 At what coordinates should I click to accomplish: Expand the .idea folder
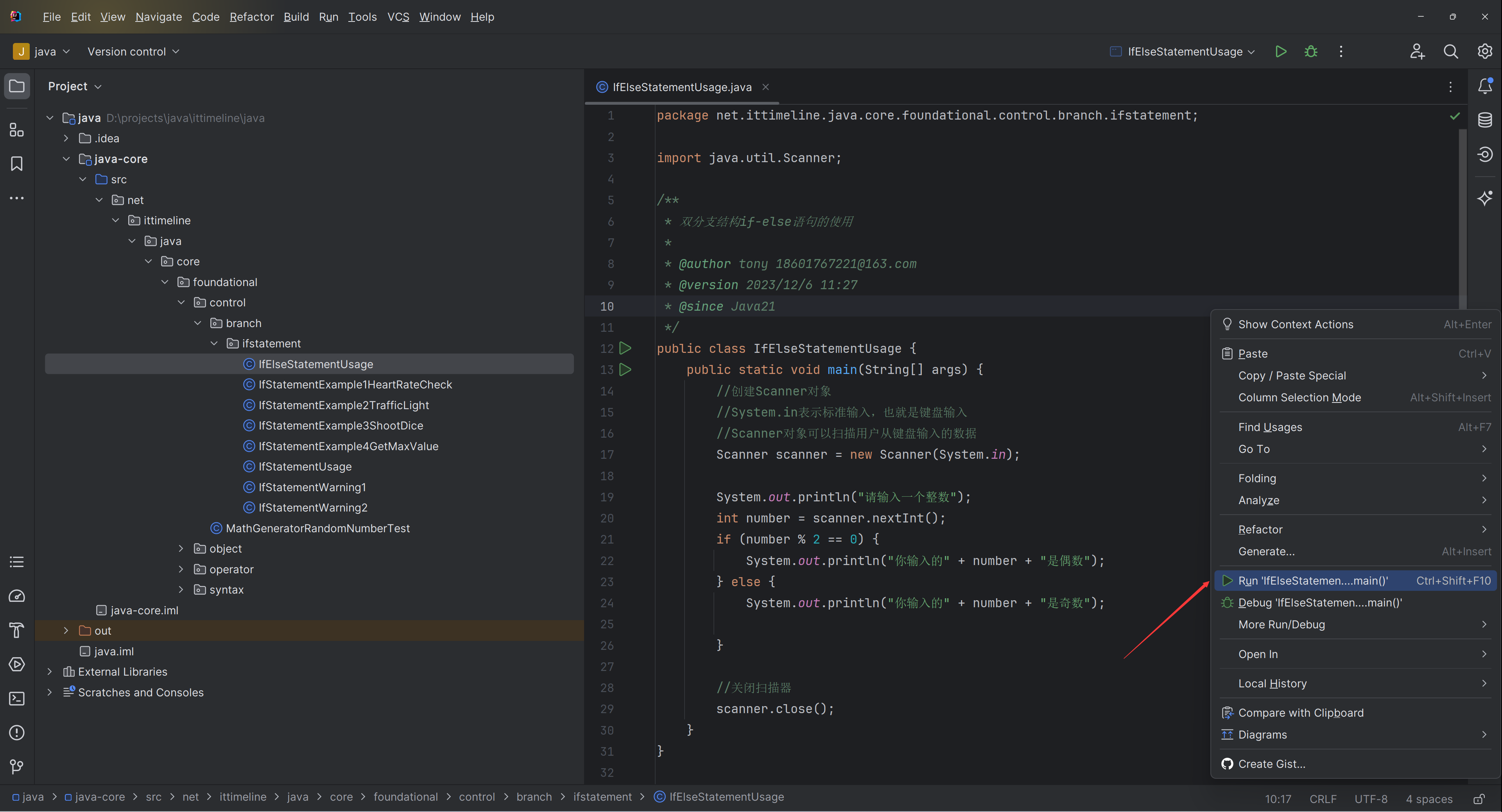pos(66,138)
